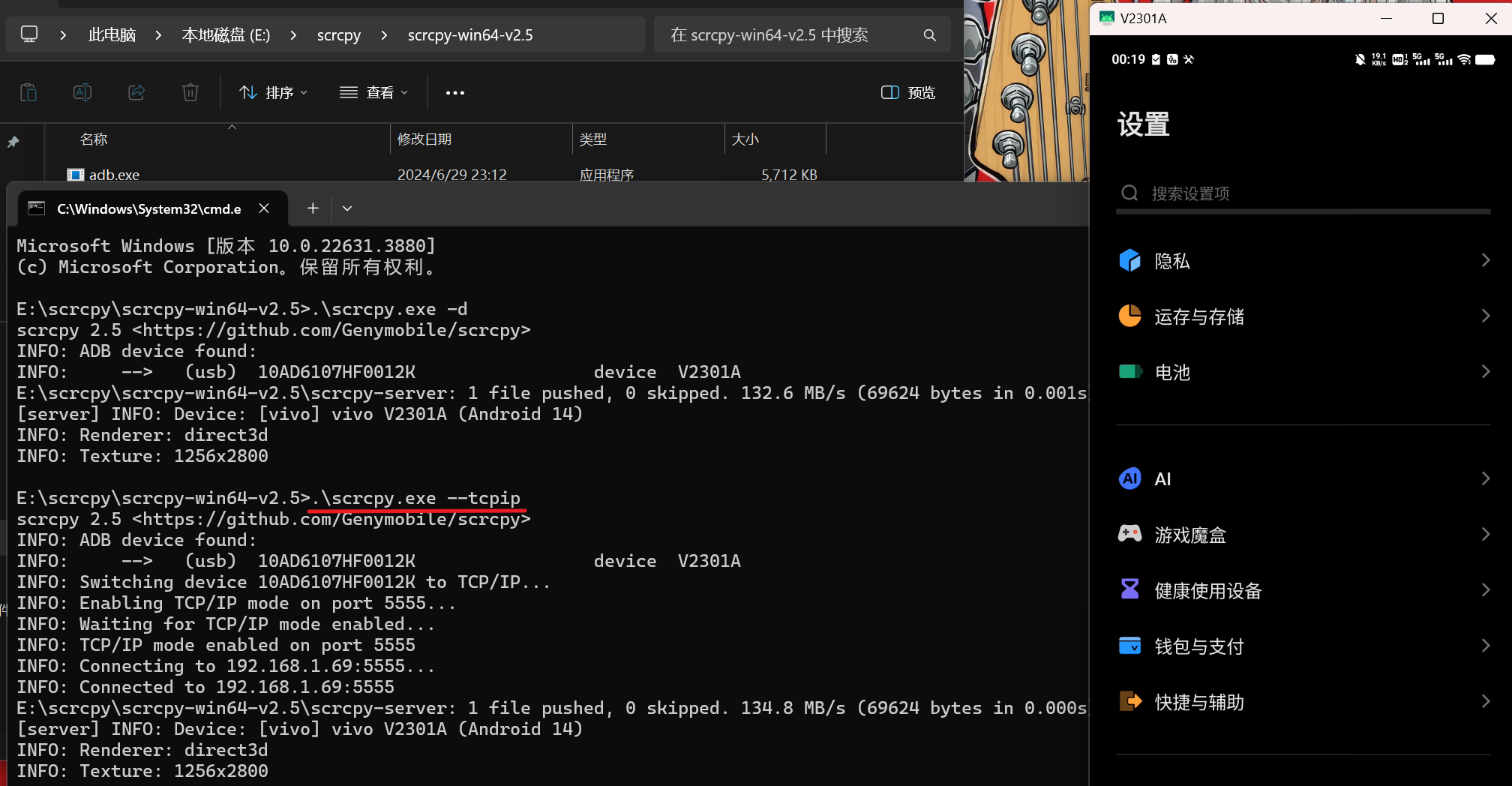Click the 2024/6/29 23:12 date cell
1512x786 pixels.
(x=452, y=175)
